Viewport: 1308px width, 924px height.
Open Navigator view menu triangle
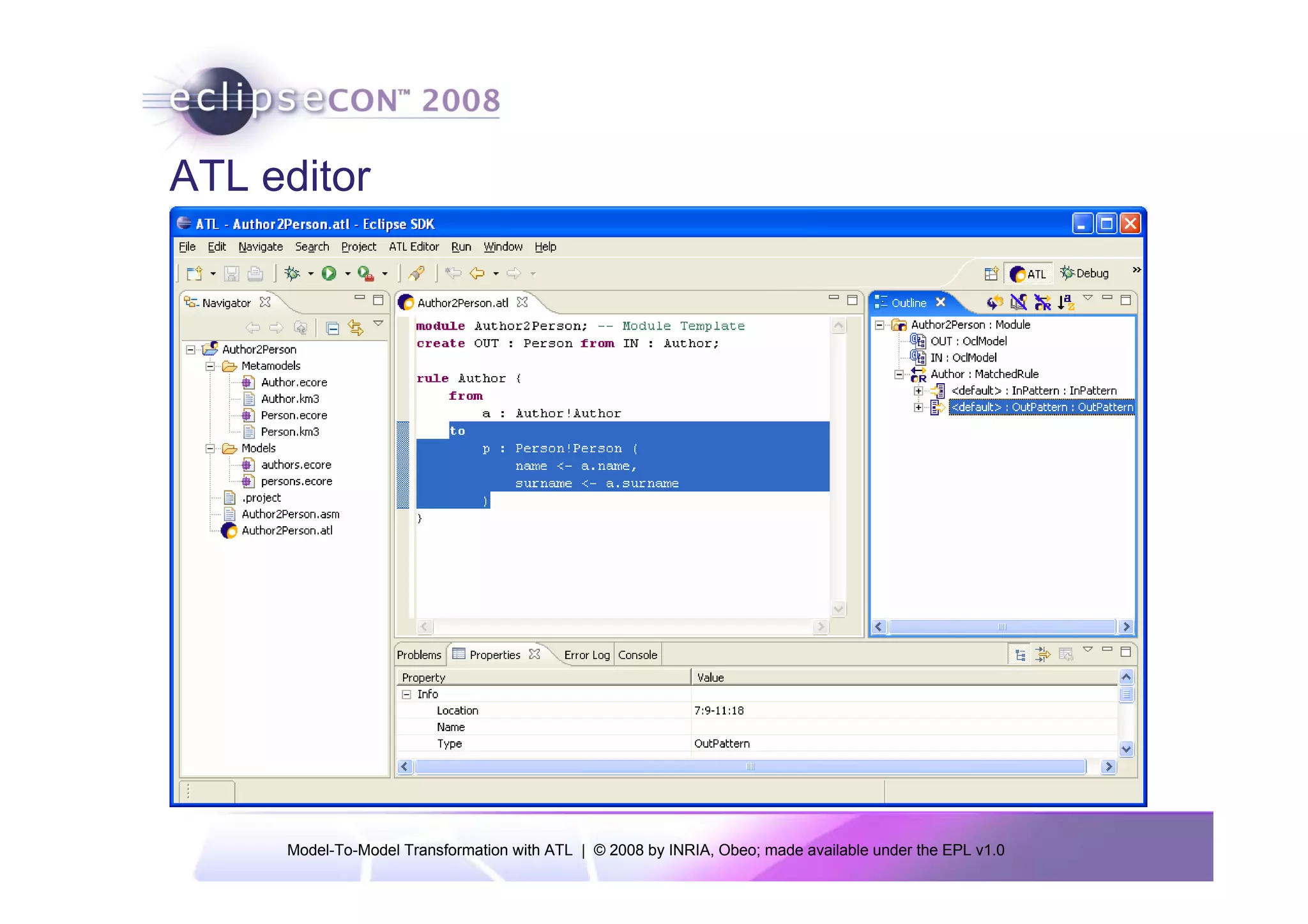pos(378,323)
